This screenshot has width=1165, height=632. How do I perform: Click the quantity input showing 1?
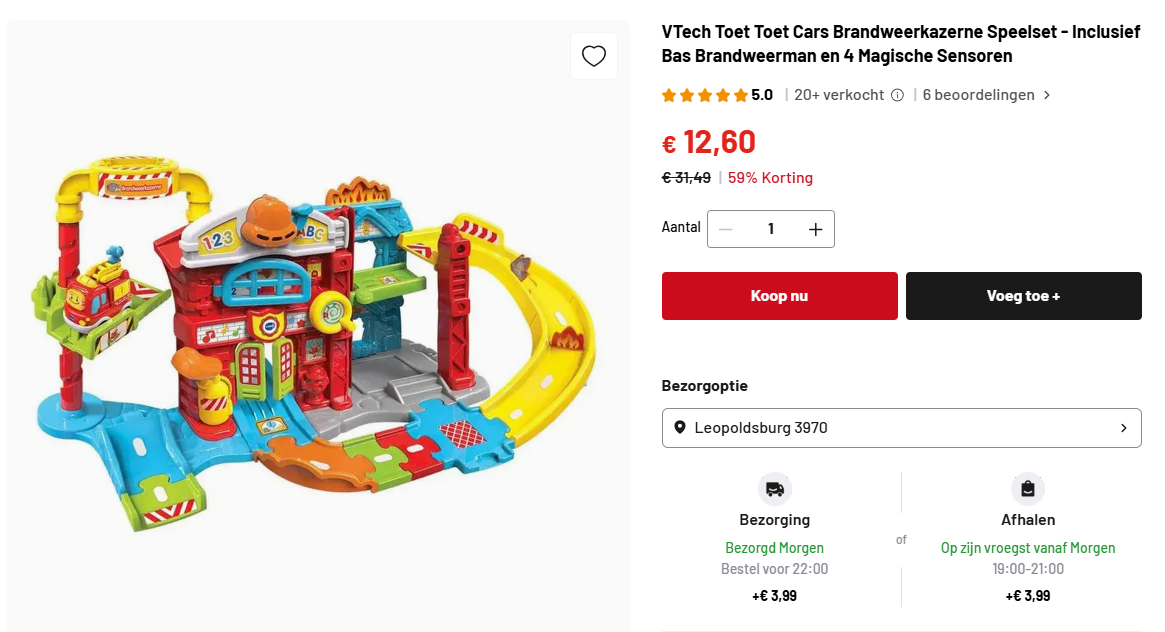tap(770, 228)
